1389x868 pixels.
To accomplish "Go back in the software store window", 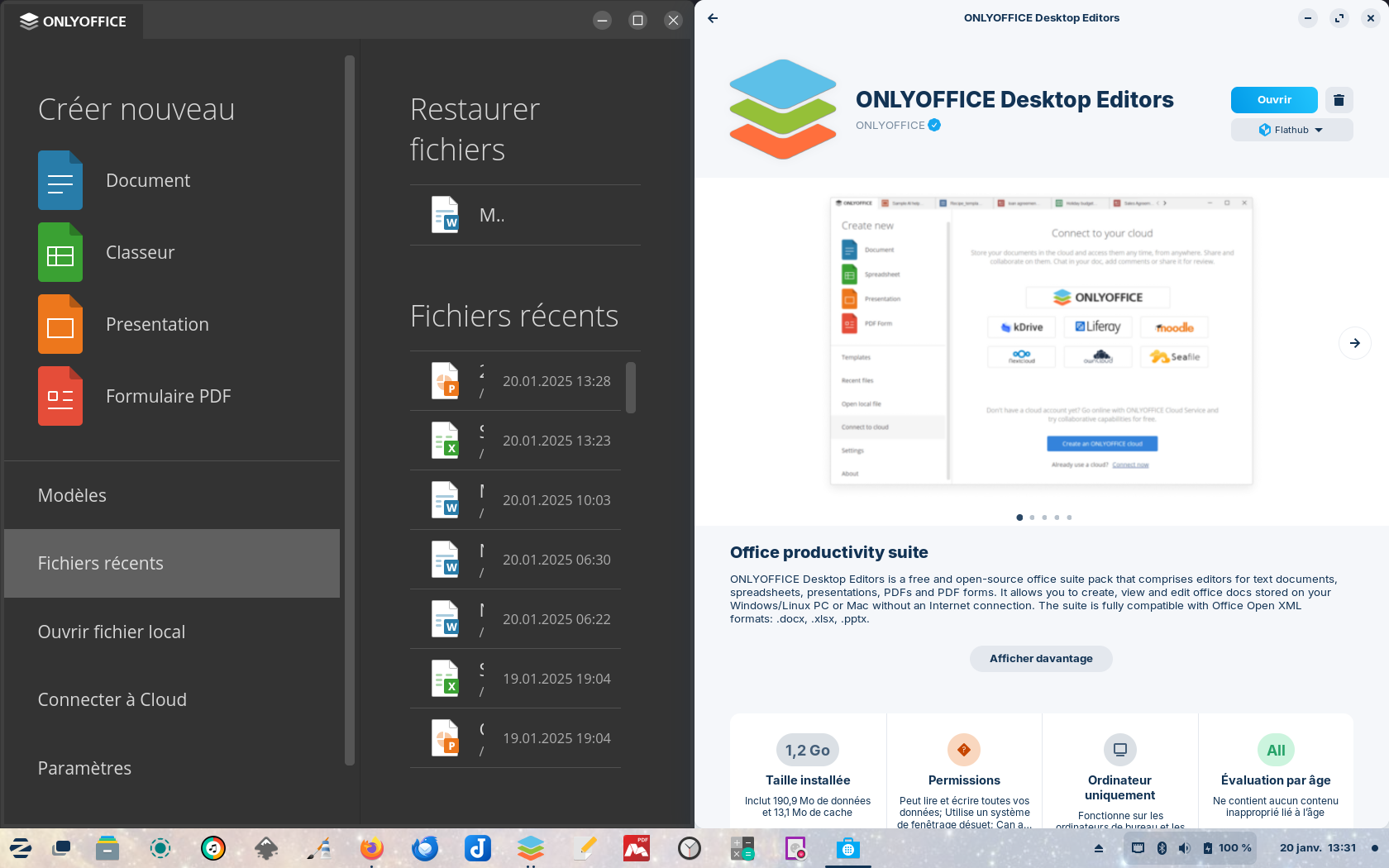I will [x=713, y=17].
